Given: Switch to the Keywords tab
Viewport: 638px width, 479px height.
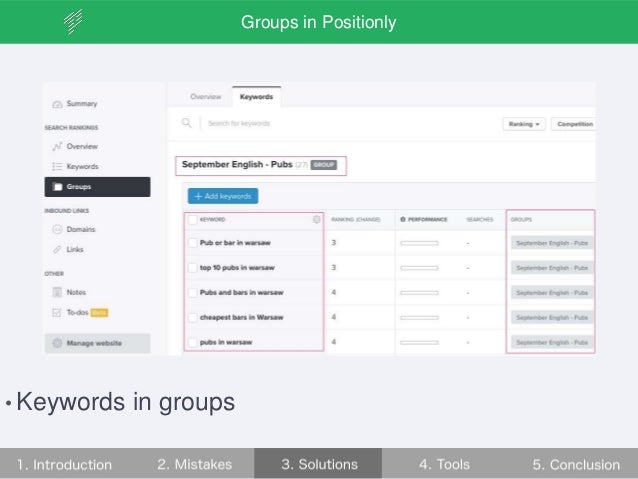Looking at the screenshot, I should pyautogui.click(x=256, y=97).
